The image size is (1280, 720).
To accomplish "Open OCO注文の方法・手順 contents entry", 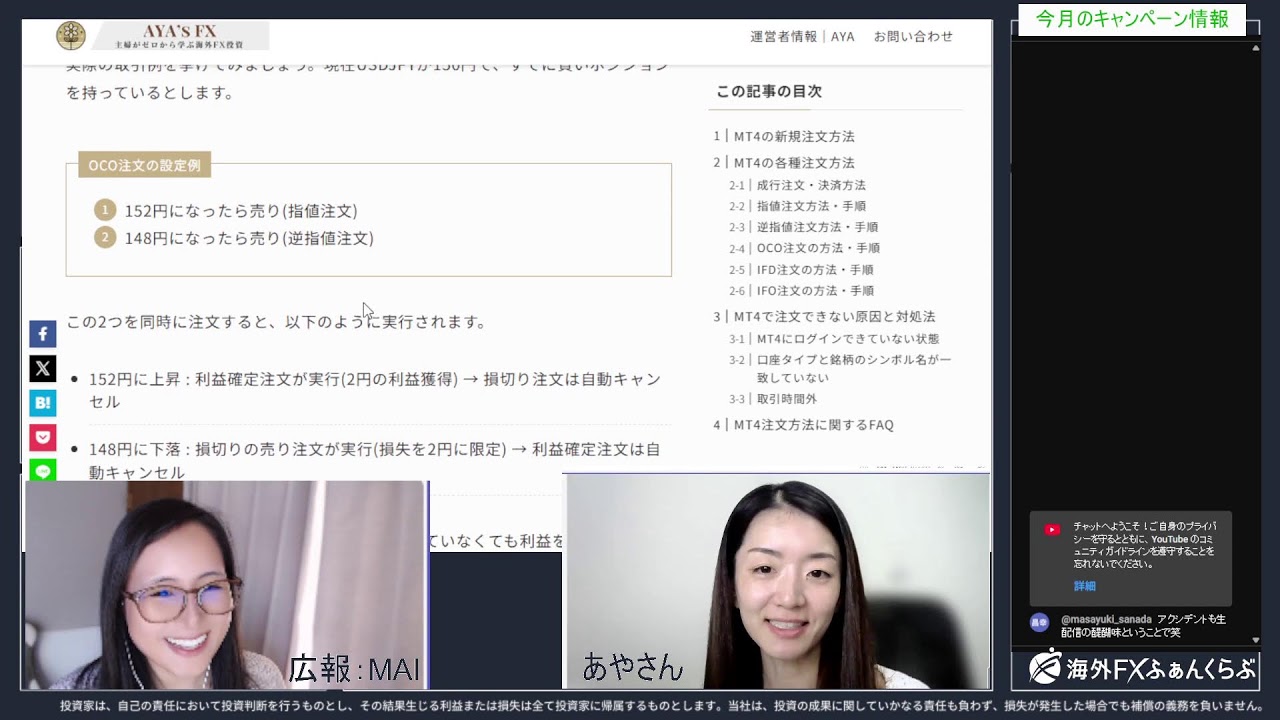I will tap(818, 248).
